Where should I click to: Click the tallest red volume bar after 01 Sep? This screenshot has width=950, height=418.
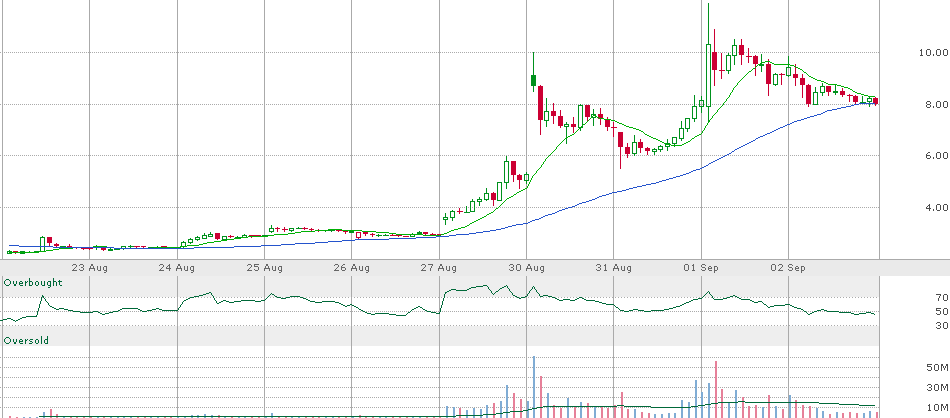pyautogui.click(x=716, y=389)
